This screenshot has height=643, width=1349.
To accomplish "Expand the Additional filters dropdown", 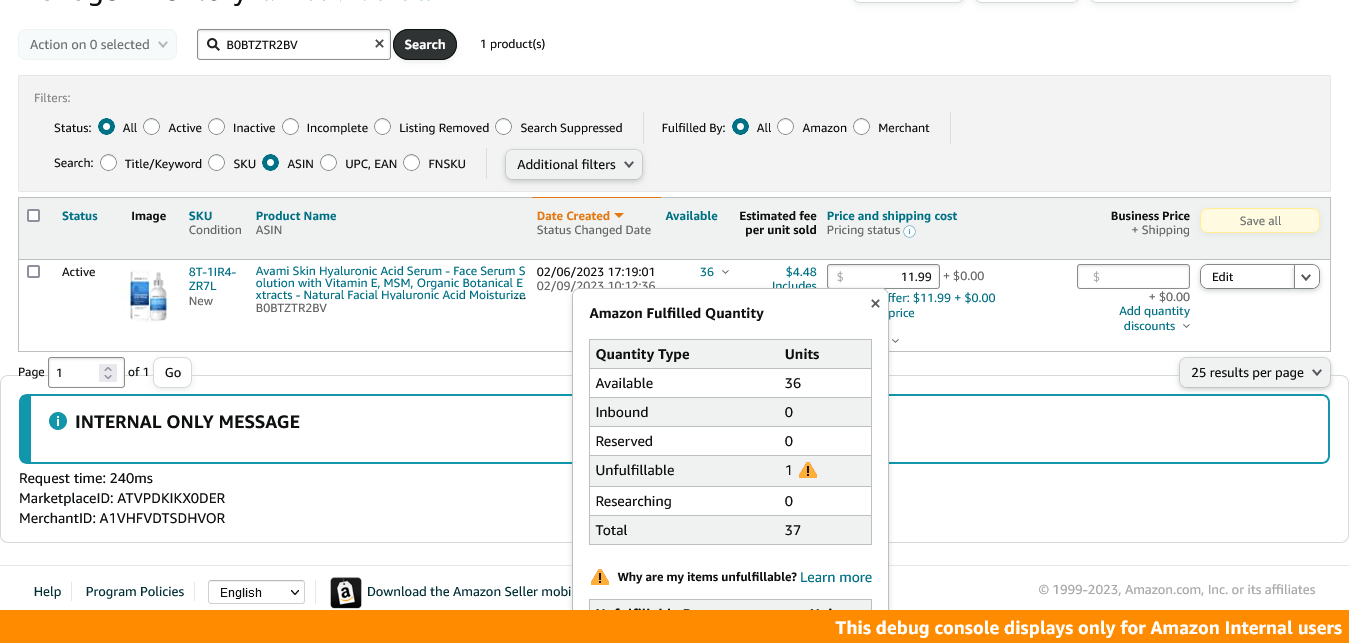I will coord(574,164).
